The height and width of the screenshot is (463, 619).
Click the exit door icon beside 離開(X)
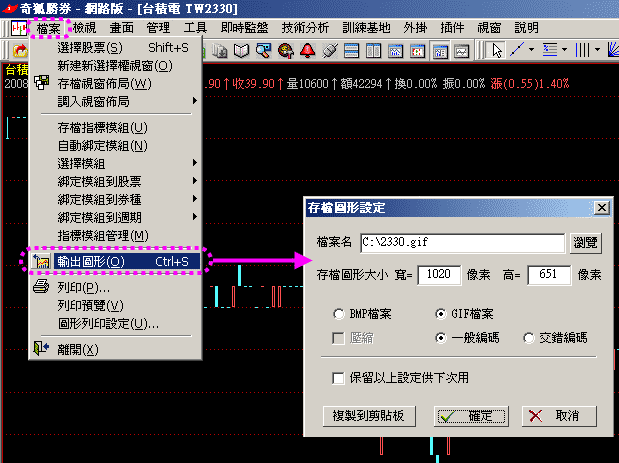(x=42, y=349)
